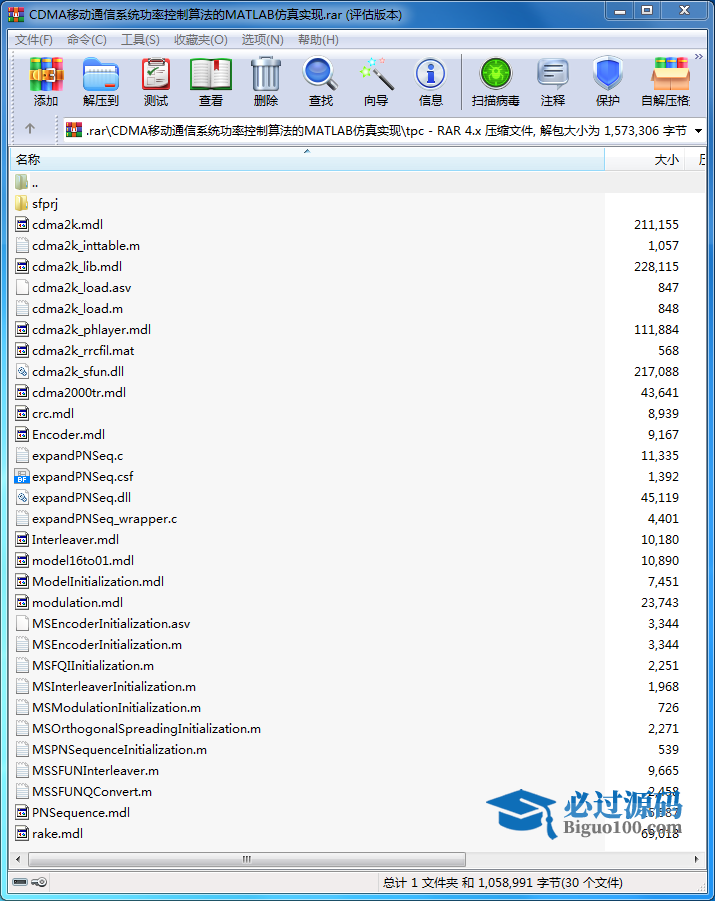The image size is (715, 901).
Task: Click horizontal scrollbar right arrow
Action: [697, 860]
